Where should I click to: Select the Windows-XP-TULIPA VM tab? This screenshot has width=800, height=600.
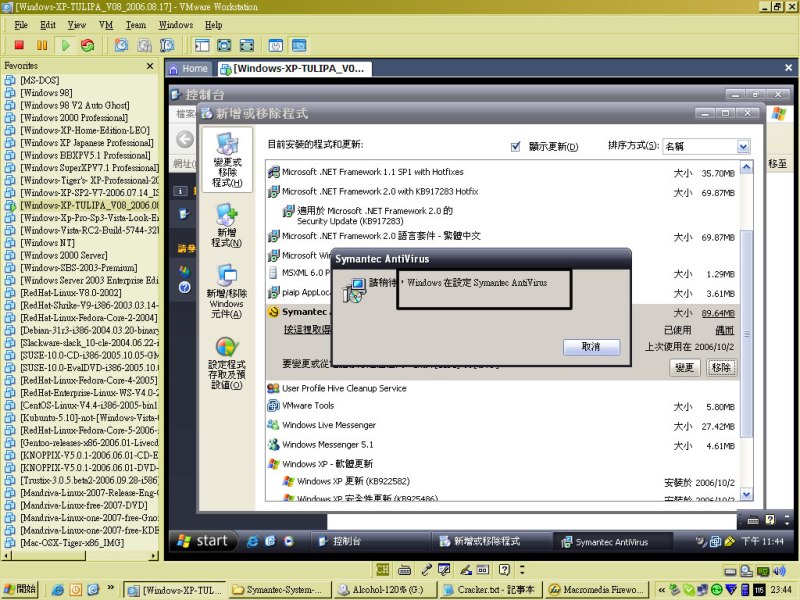click(x=294, y=68)
